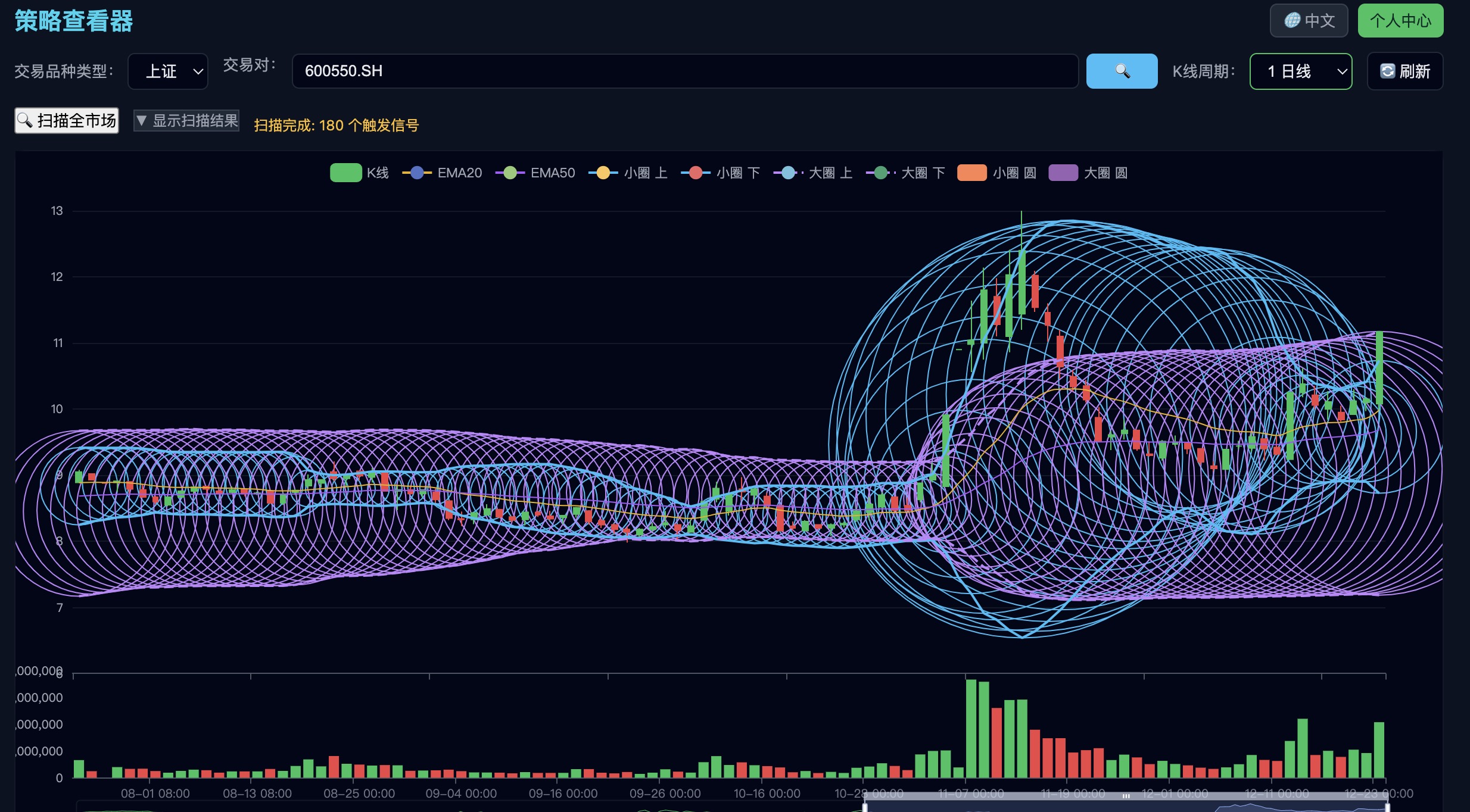The width and height of the screenshot is (1470, 812).
Task: Click 小圈 圆 orange legend swatch
Action: click(x=971, y=173)
